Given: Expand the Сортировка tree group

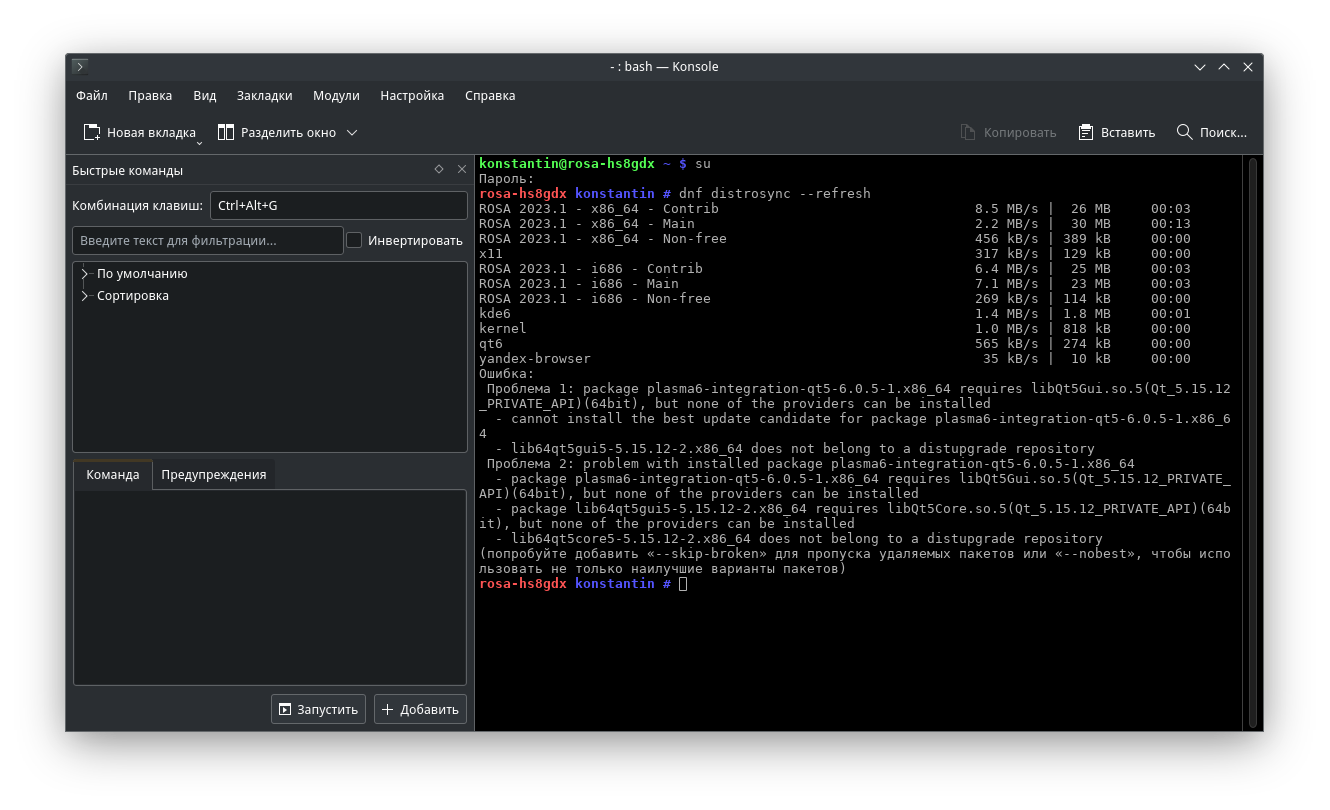Looking at the screenshot, I should pos(85,296).
